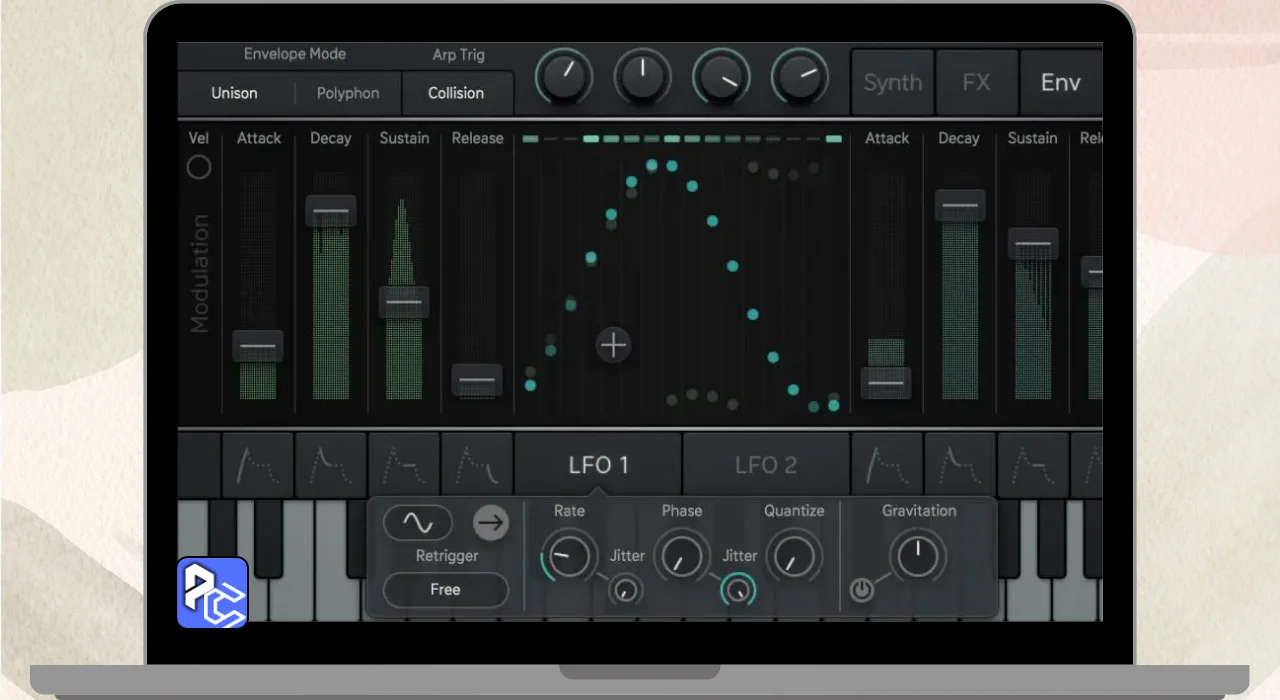Select Unison envelope mode
The height and width of the screenshot is (700, 1280).
pyautogui.click(x=234, y=93)
